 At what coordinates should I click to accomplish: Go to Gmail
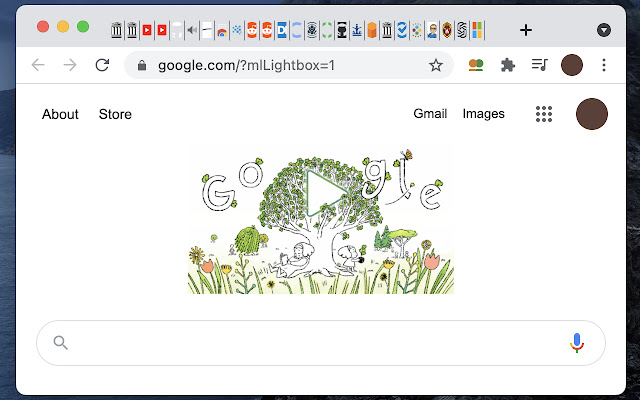(x=430, y=113)
